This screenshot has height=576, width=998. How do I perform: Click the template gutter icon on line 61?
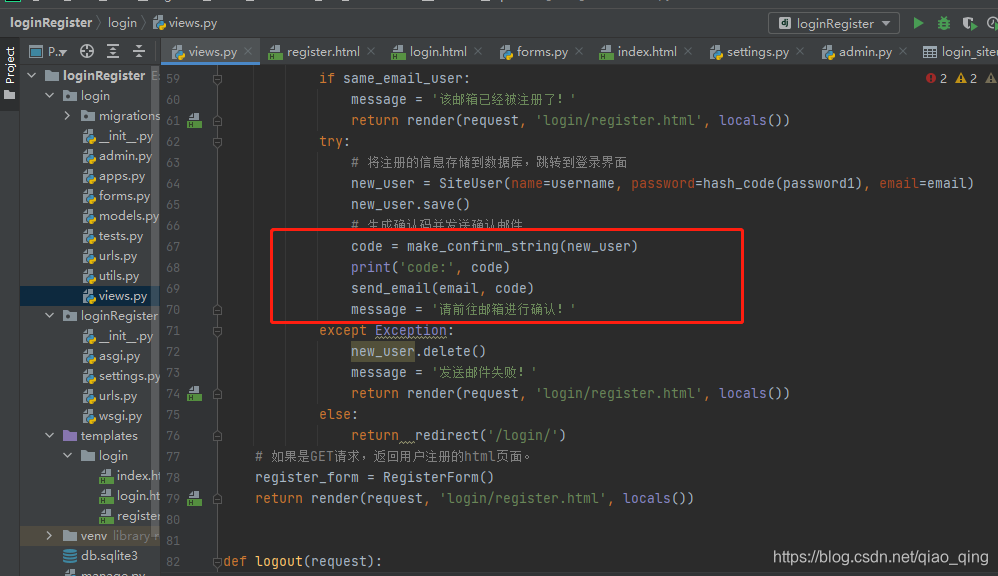[x=194, y=120]
